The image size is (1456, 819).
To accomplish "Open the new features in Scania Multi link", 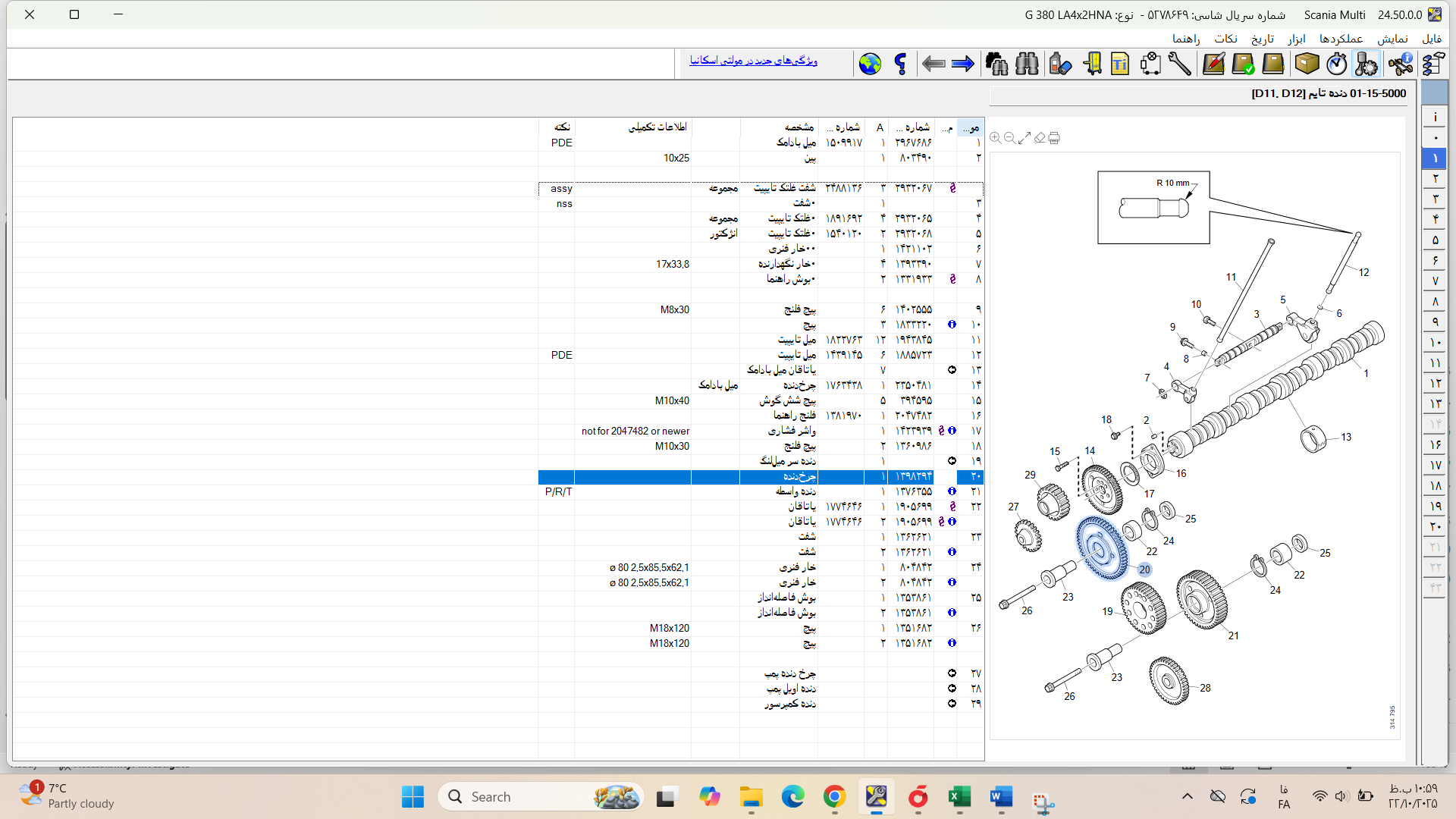I will click(753, 61).
